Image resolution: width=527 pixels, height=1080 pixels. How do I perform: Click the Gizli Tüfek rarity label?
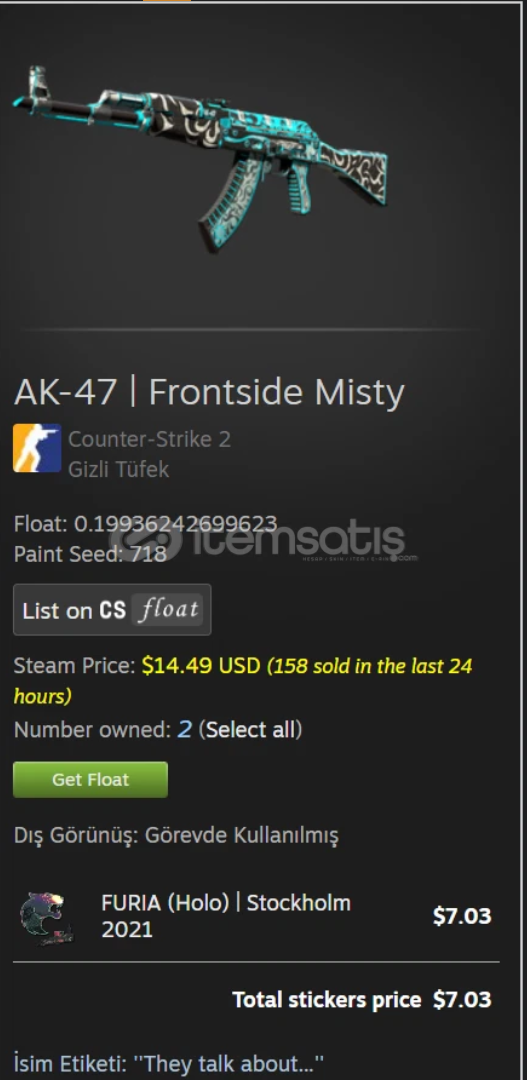[x=118, y=469]
